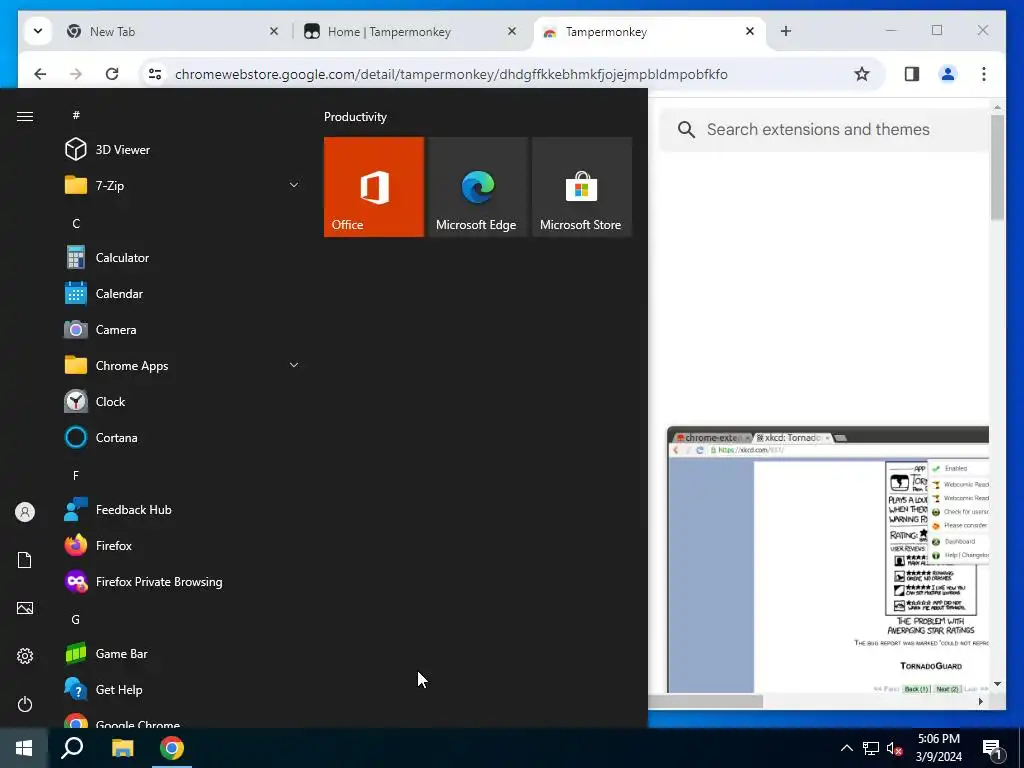Switch to the Home | Tampermonkey tab
Image resolution: width=1024 pixels, height=768 pixels.
point(411,31)
